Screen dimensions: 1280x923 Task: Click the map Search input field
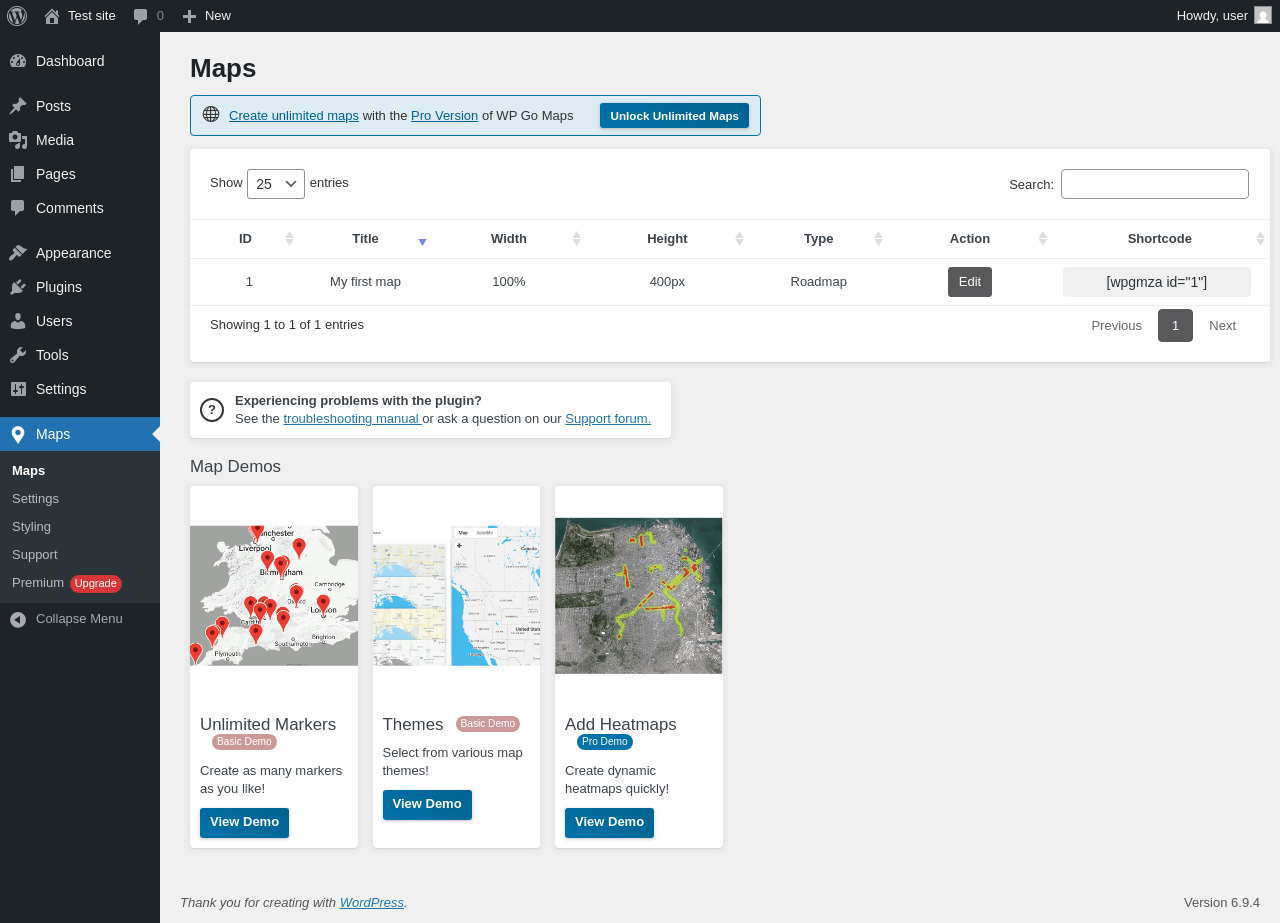pyautogui.click(x=1154, y=184)
